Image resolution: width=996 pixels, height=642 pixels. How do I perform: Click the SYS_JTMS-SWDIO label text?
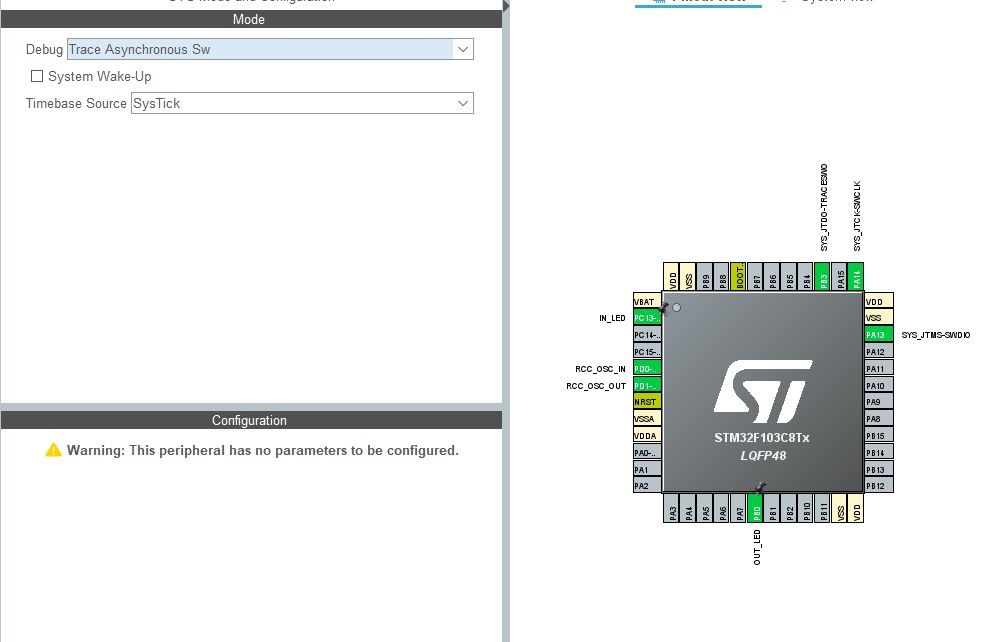[x=936, y=335]
